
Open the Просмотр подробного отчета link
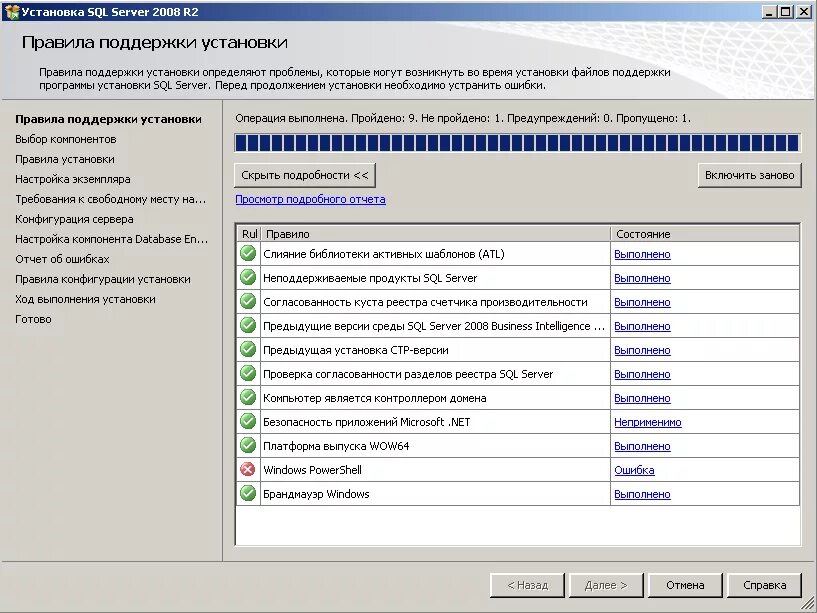click(x=311, y=199)
